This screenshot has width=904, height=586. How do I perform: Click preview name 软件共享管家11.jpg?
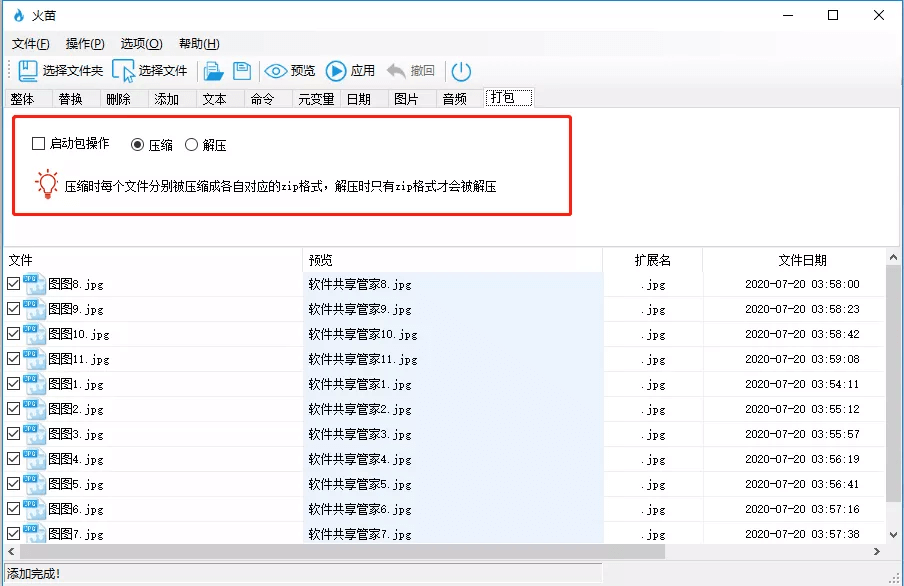(x=363, y=359)
